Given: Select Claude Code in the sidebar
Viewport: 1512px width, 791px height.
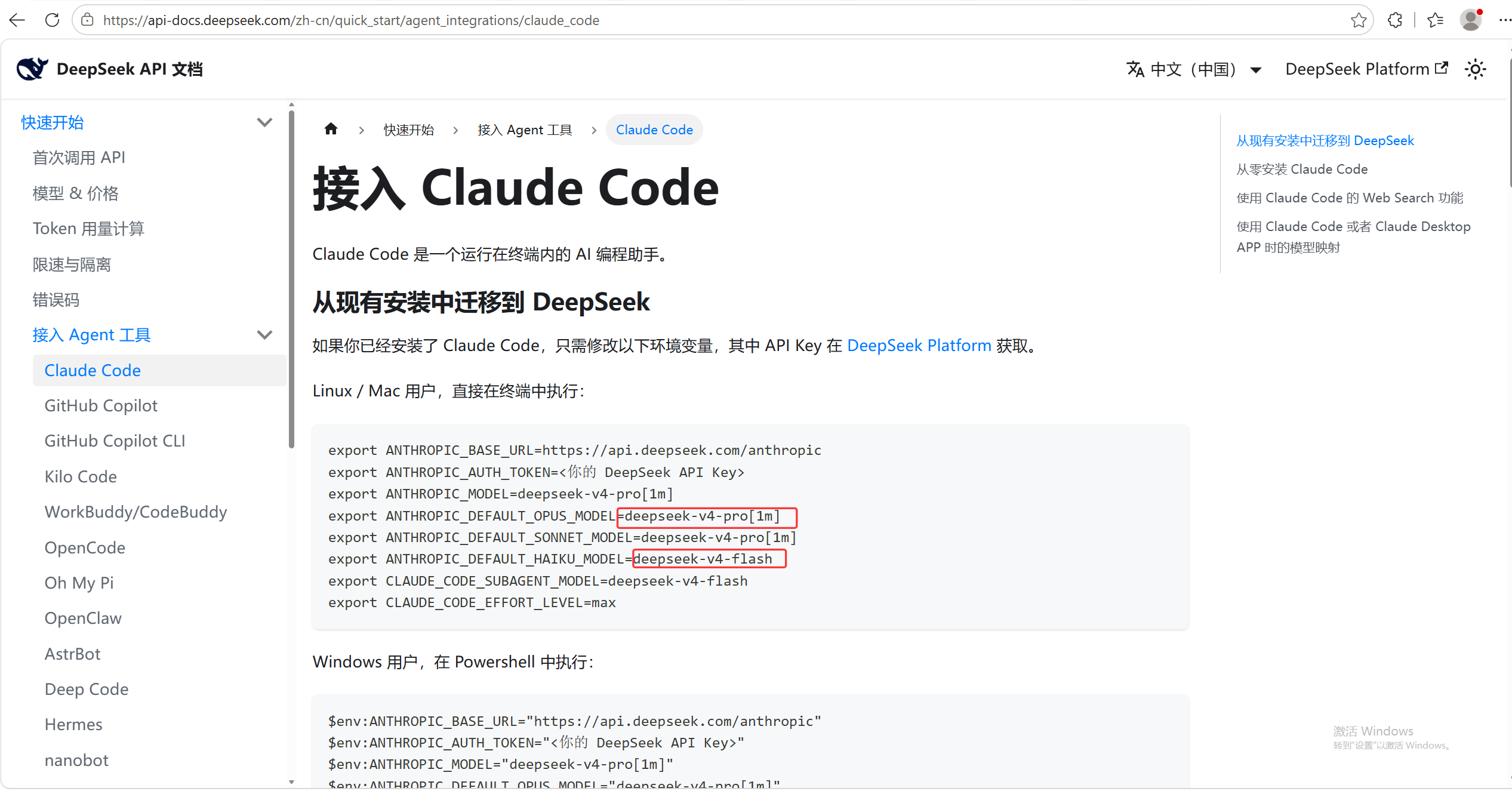Looking at the screenshot, I should coord(160,370).
